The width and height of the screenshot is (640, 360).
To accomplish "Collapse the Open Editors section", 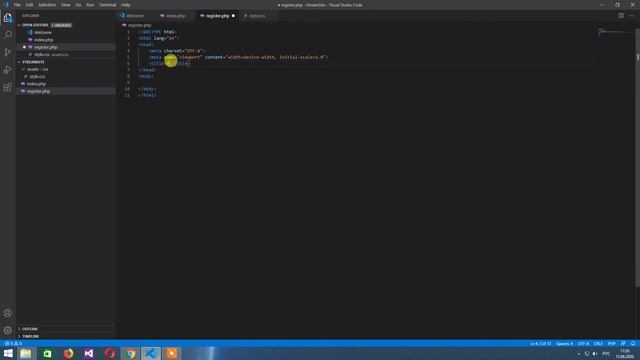I will (x=19, y=25).
